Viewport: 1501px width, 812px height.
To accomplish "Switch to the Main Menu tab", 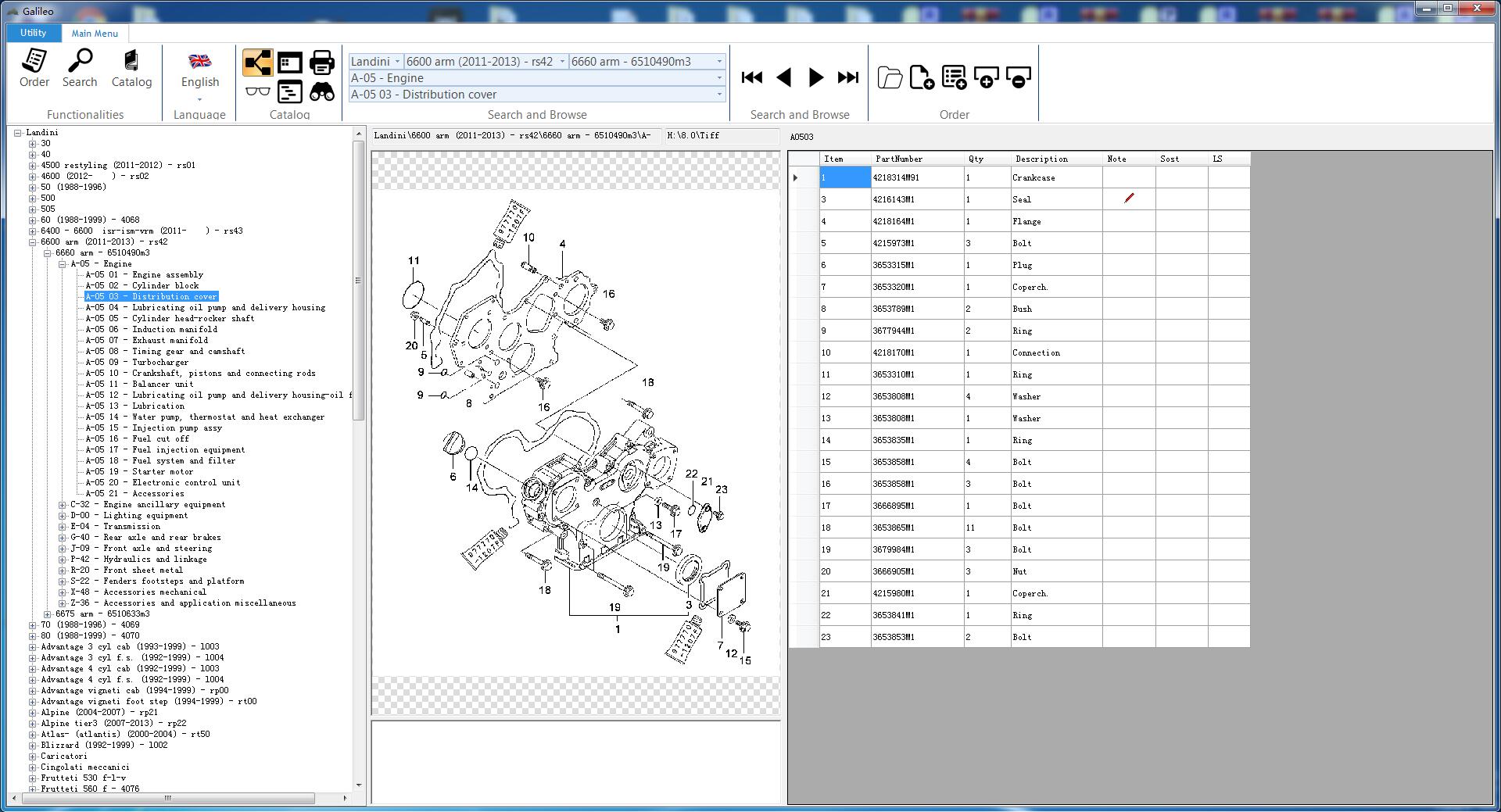I will (95, 33).
